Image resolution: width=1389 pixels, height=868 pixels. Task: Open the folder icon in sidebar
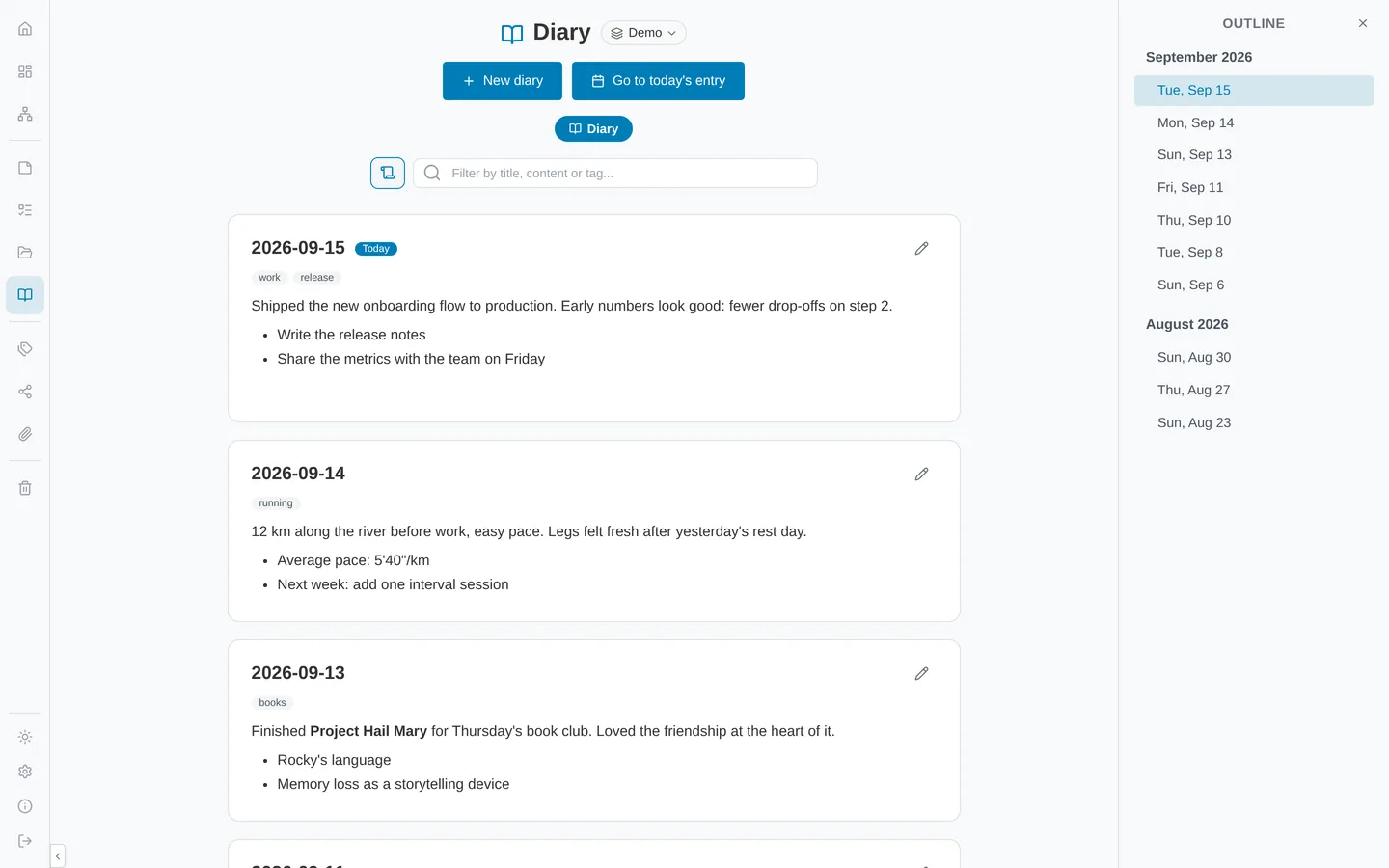(x=25, y=253)
